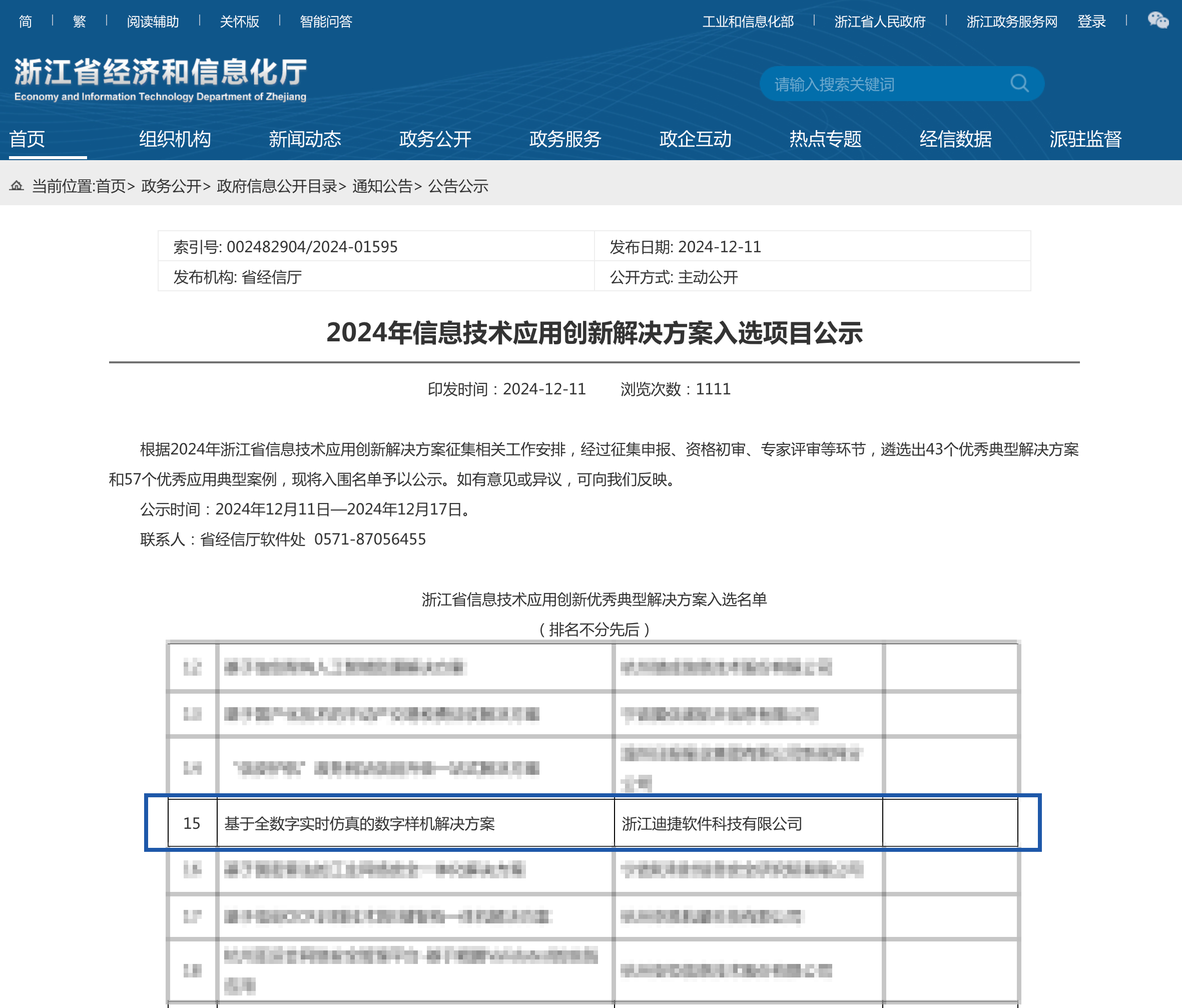Open the WeChat icon in header
This screenshot has height=1008, width=1182.
click(x=1157, y=21)
